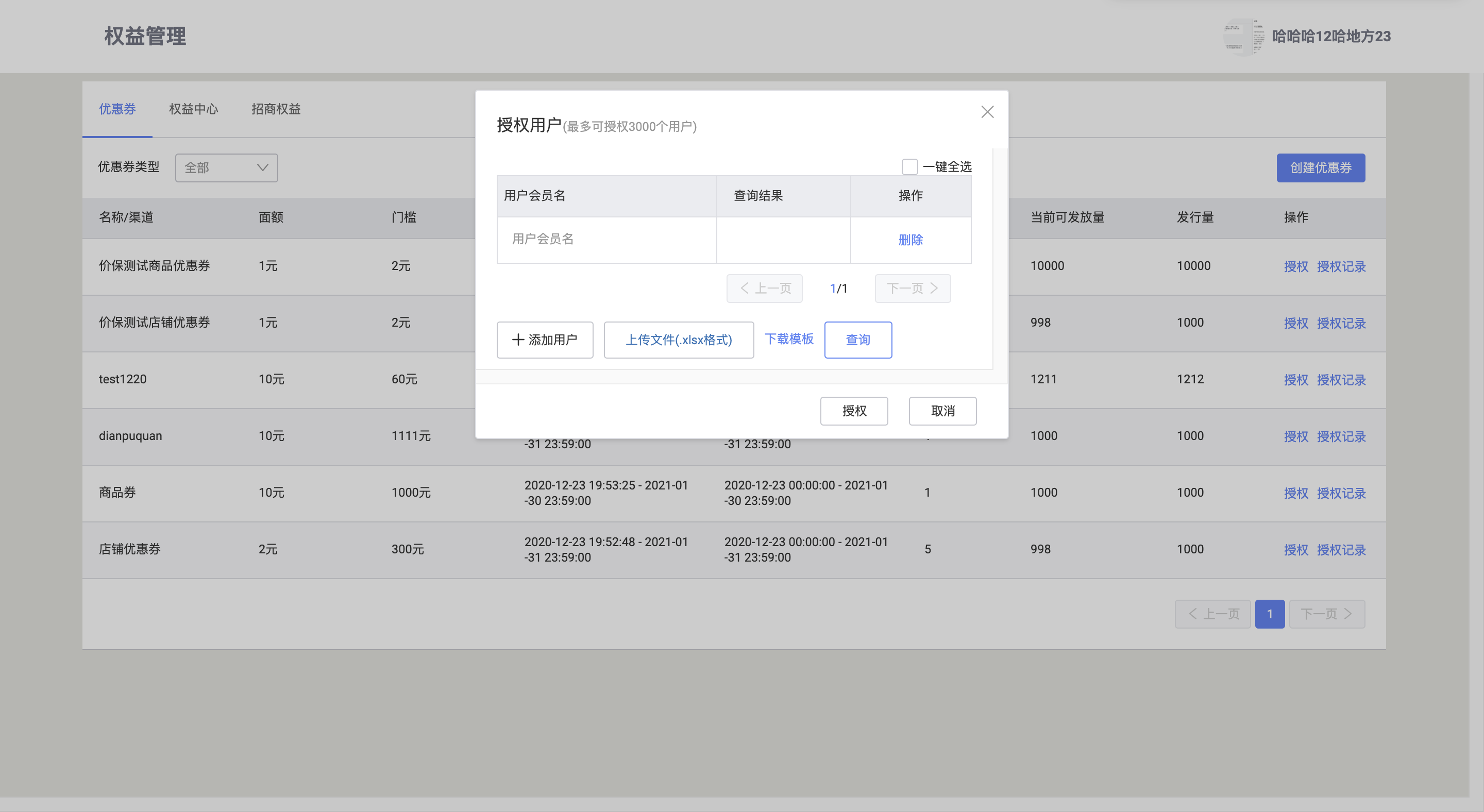1484x812 pixels.
Task: Select the dianpuquan name cell
Action: (130, 436)
